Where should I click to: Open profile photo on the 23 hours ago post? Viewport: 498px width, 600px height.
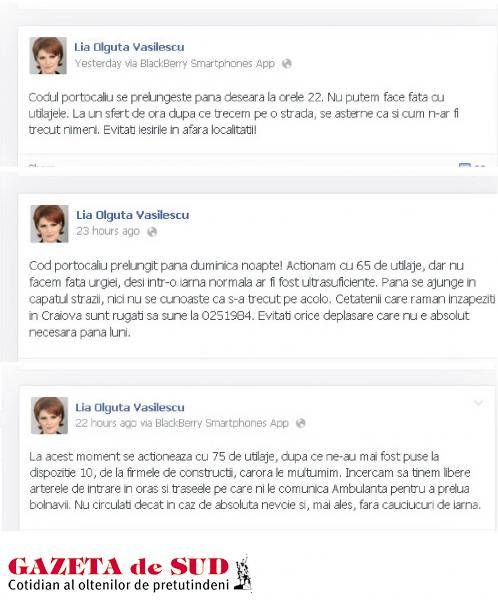(49, 224)
